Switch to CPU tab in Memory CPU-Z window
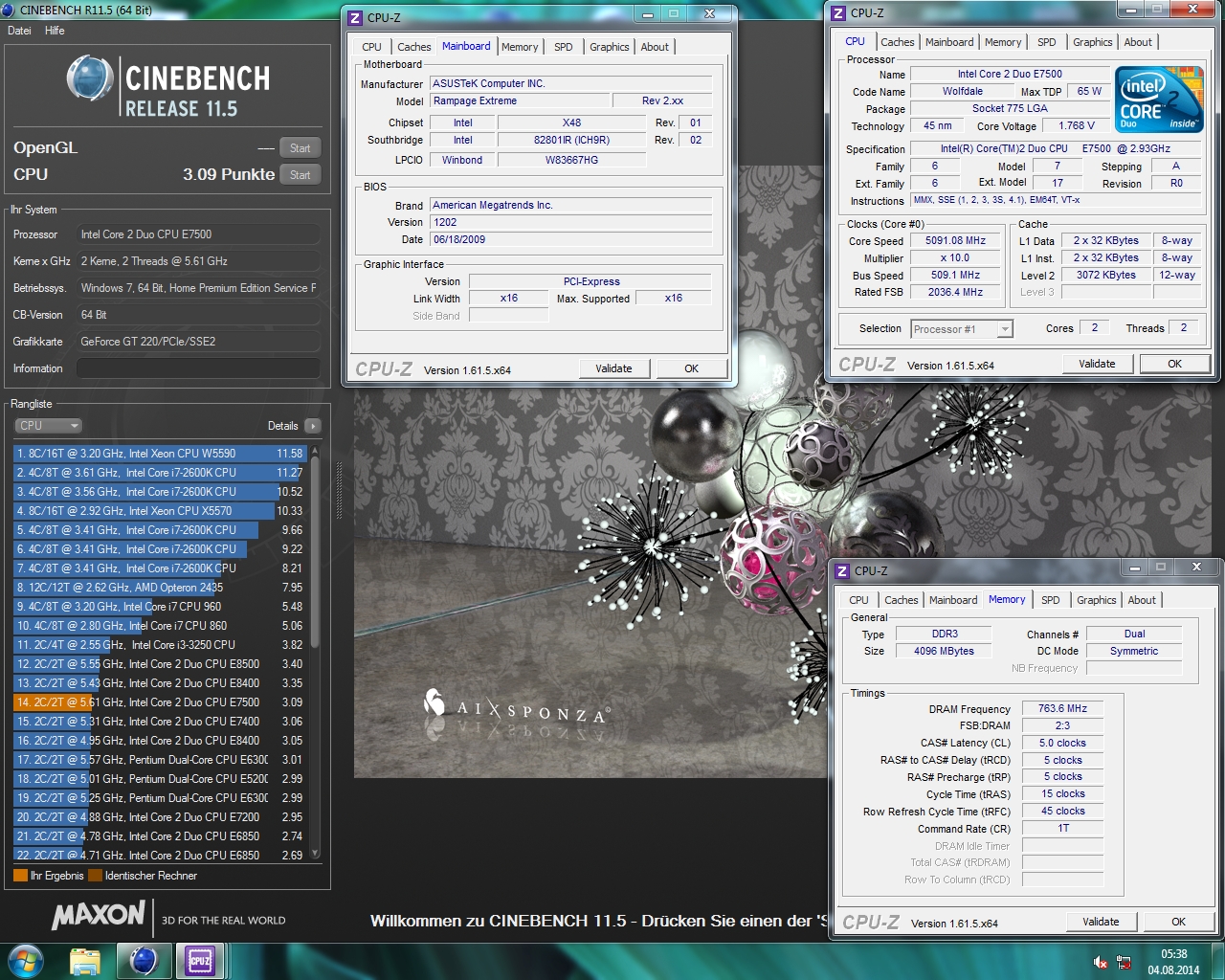This screenshot has width=1225, height=980. click(x=858, y=600)
